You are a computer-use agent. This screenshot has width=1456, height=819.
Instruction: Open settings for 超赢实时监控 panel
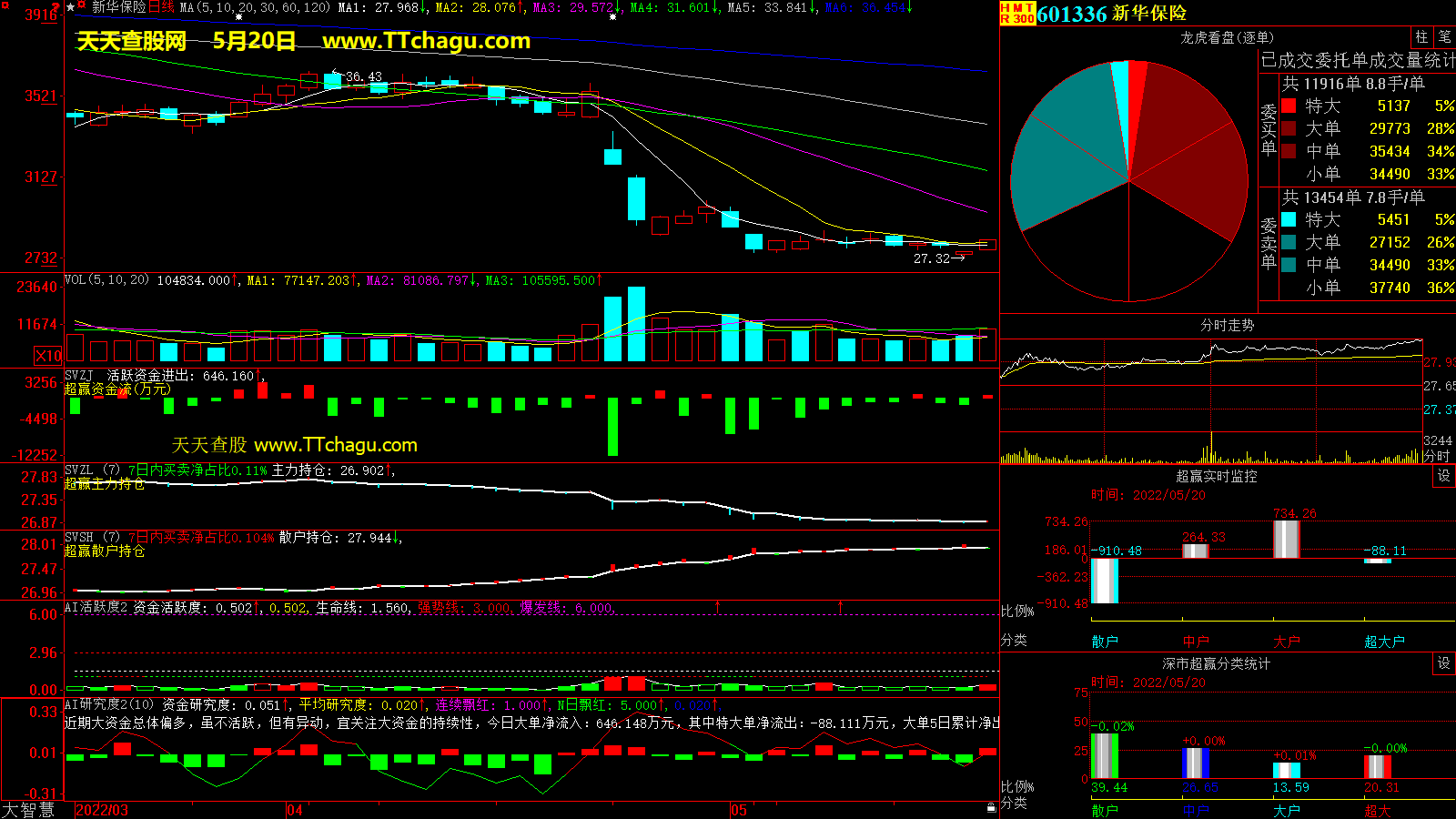[1443, 476]
